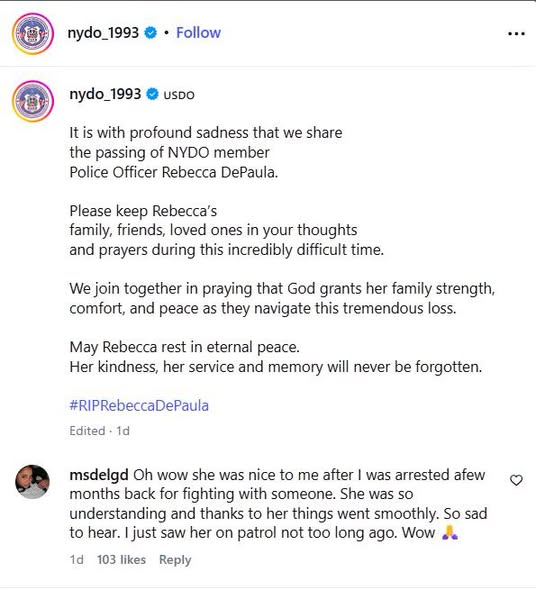
Task: Open msdelgd's profile picture
Action: [32, 481]
